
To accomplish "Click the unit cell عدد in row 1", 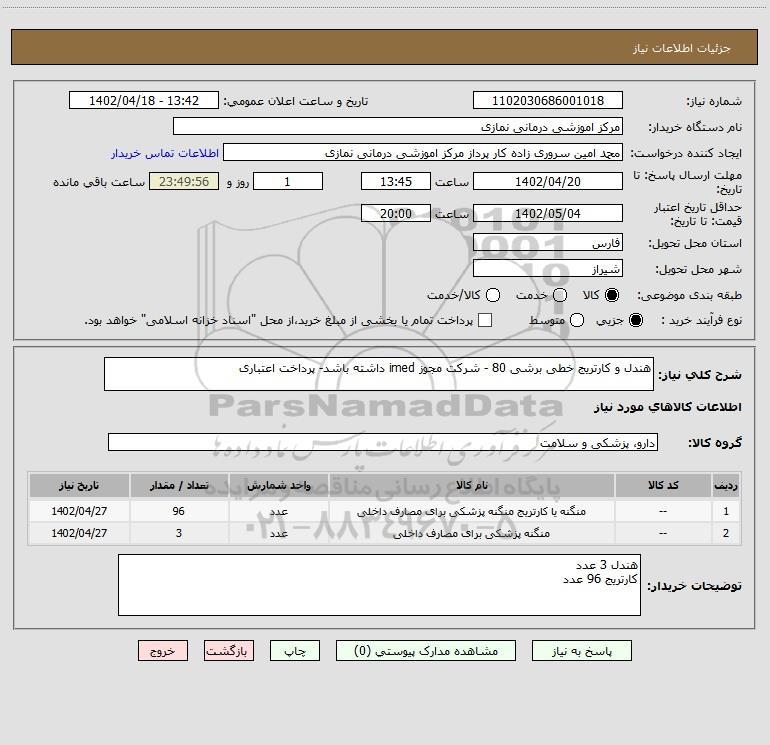I will 278,511.
